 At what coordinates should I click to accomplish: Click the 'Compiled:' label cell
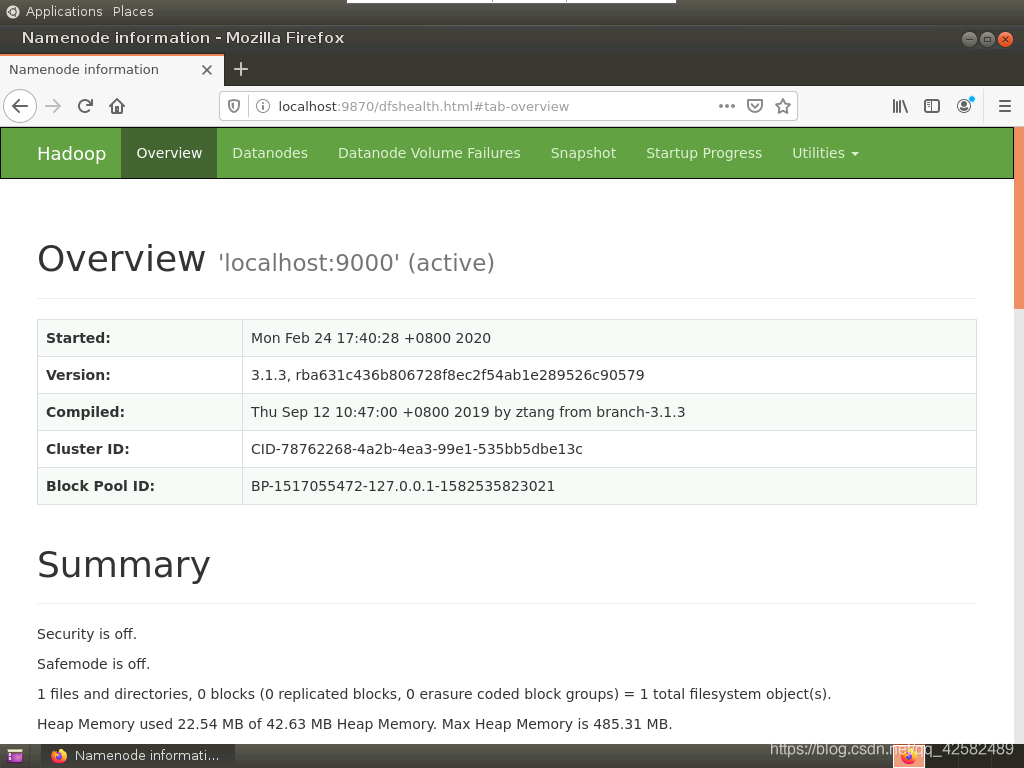coord(140,412)
